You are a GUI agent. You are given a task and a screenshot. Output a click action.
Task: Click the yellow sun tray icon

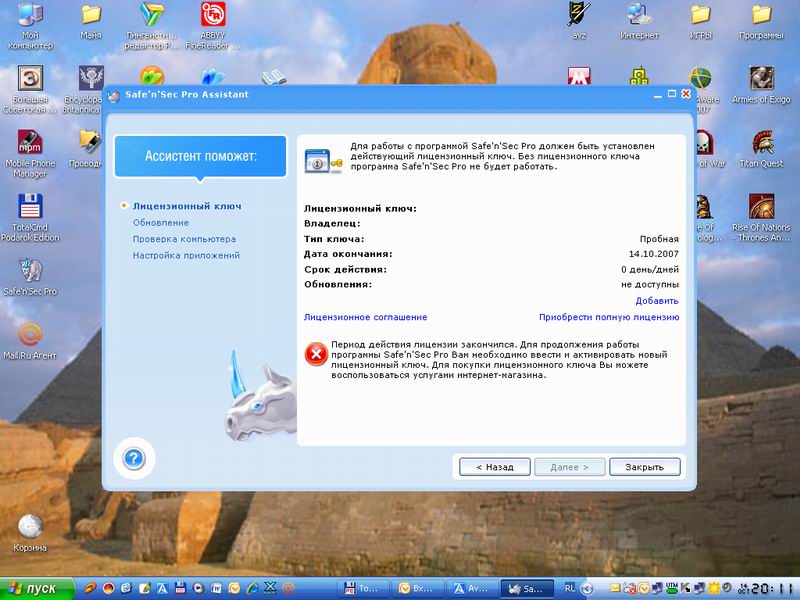[x=713, y=589]
